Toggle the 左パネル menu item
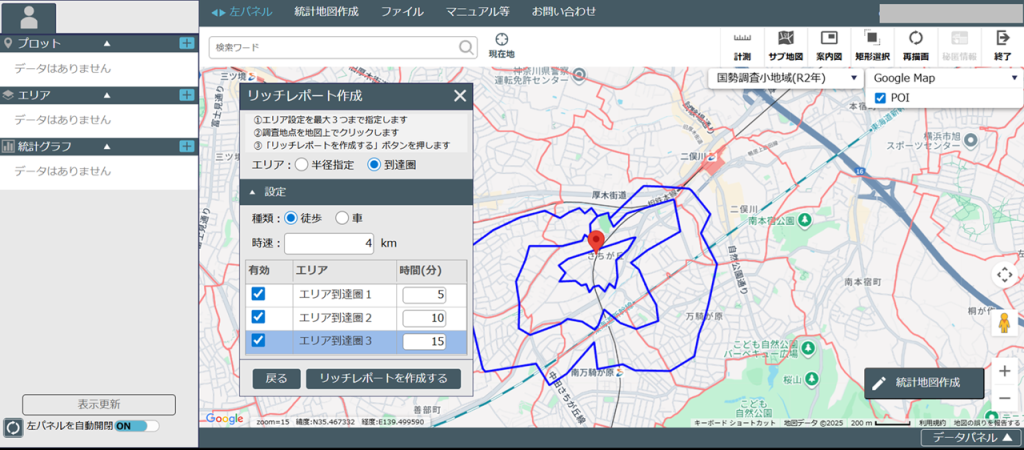 pyautogui.click(x=241, y=12)
